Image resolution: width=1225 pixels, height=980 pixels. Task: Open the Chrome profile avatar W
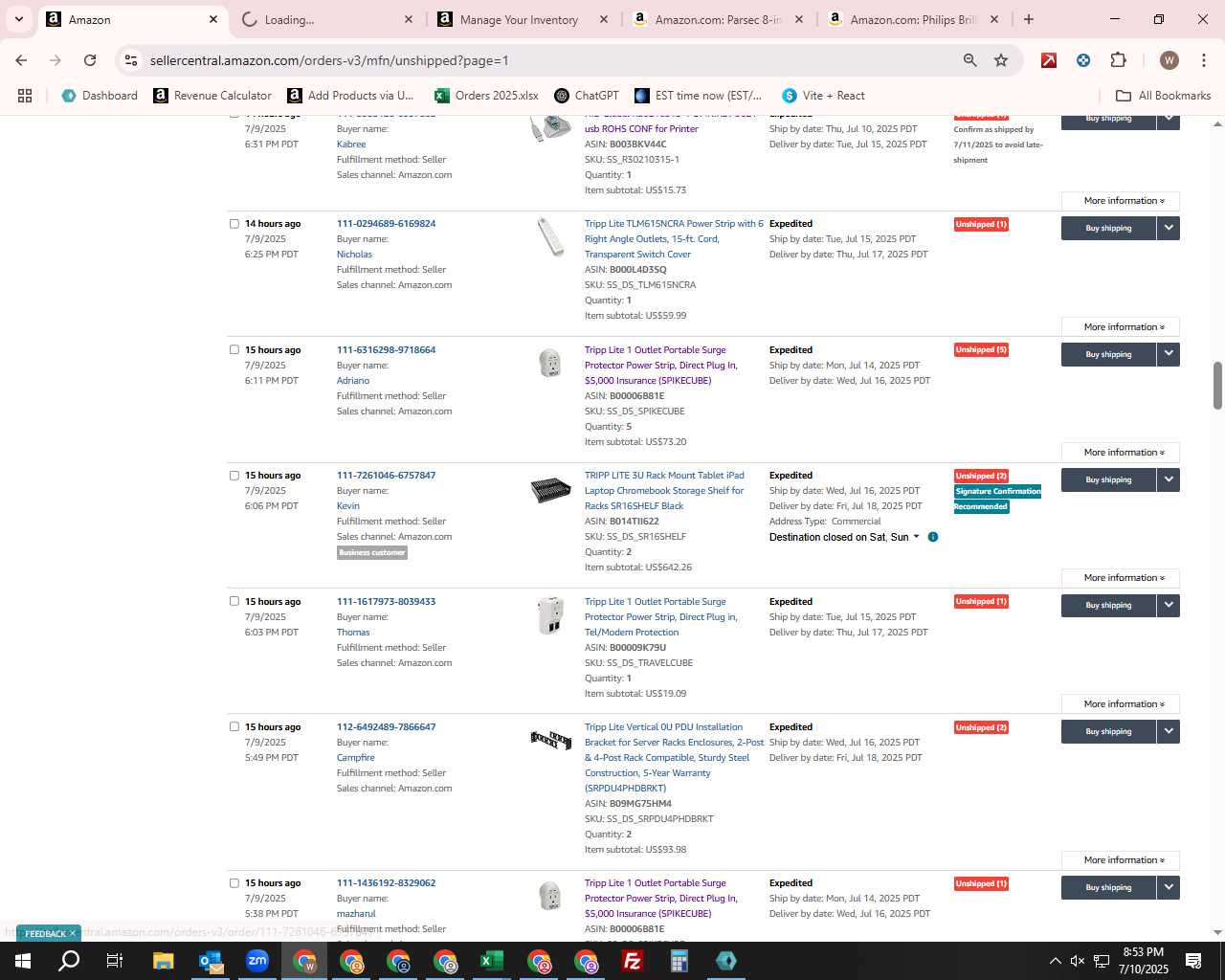click(x=1169, y=60)
